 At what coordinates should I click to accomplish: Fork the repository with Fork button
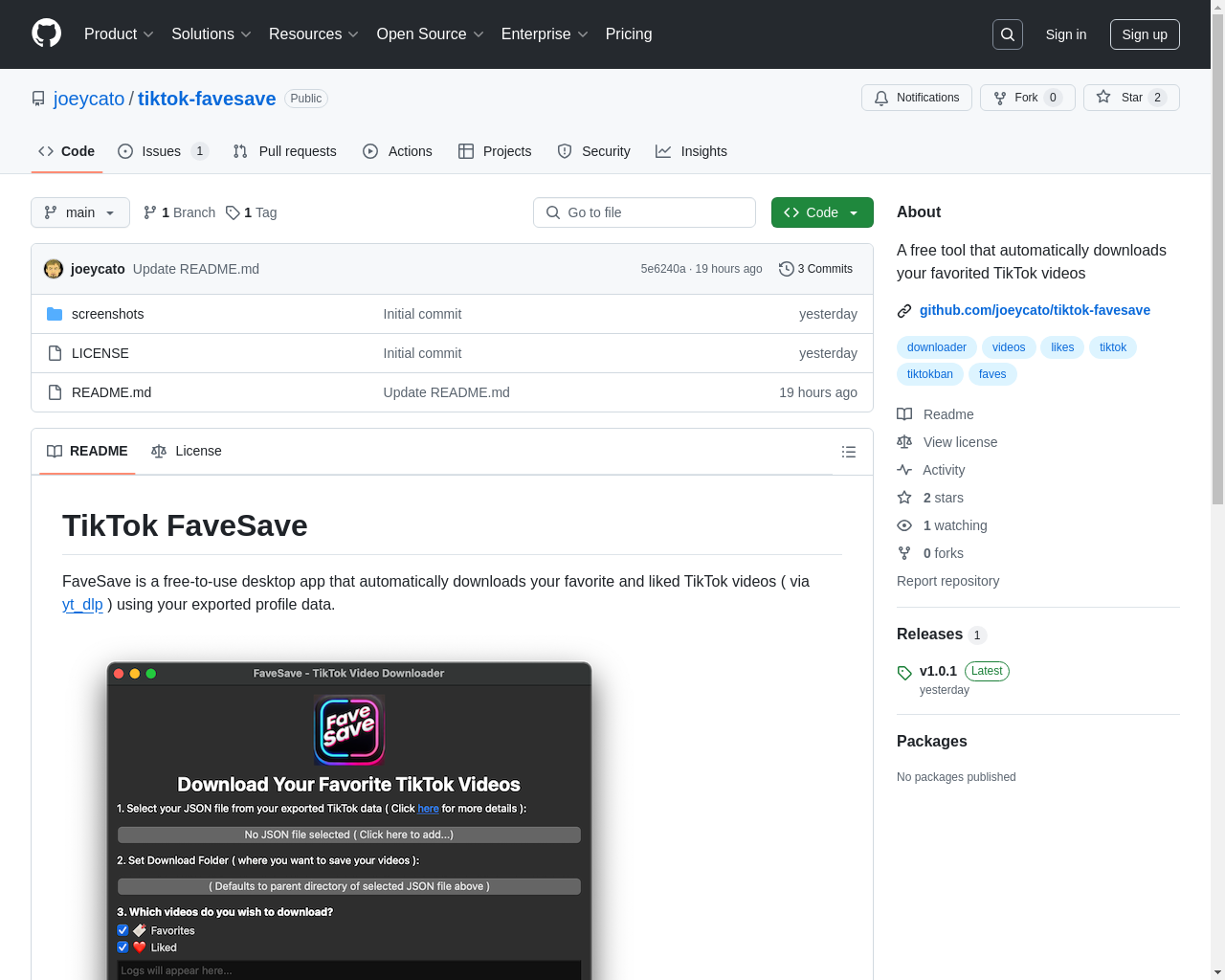point(1028,98)
